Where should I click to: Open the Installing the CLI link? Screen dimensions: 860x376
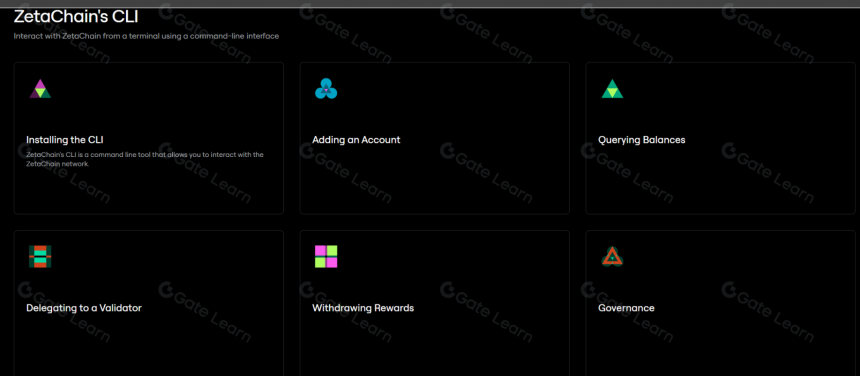tap(65, 140)
